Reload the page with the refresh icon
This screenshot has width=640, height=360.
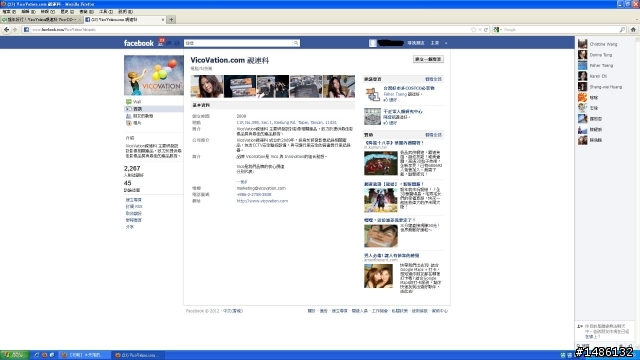coord(486,29)
